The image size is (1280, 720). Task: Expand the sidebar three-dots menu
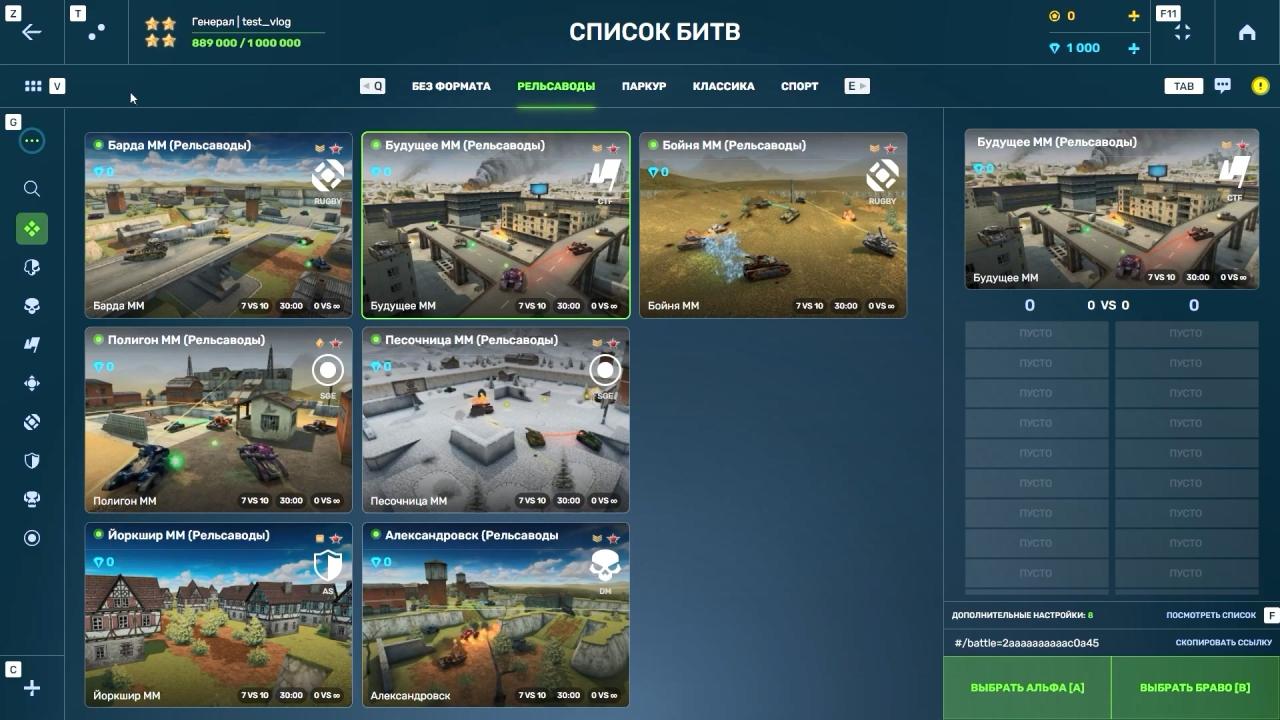tap(32, 141)
